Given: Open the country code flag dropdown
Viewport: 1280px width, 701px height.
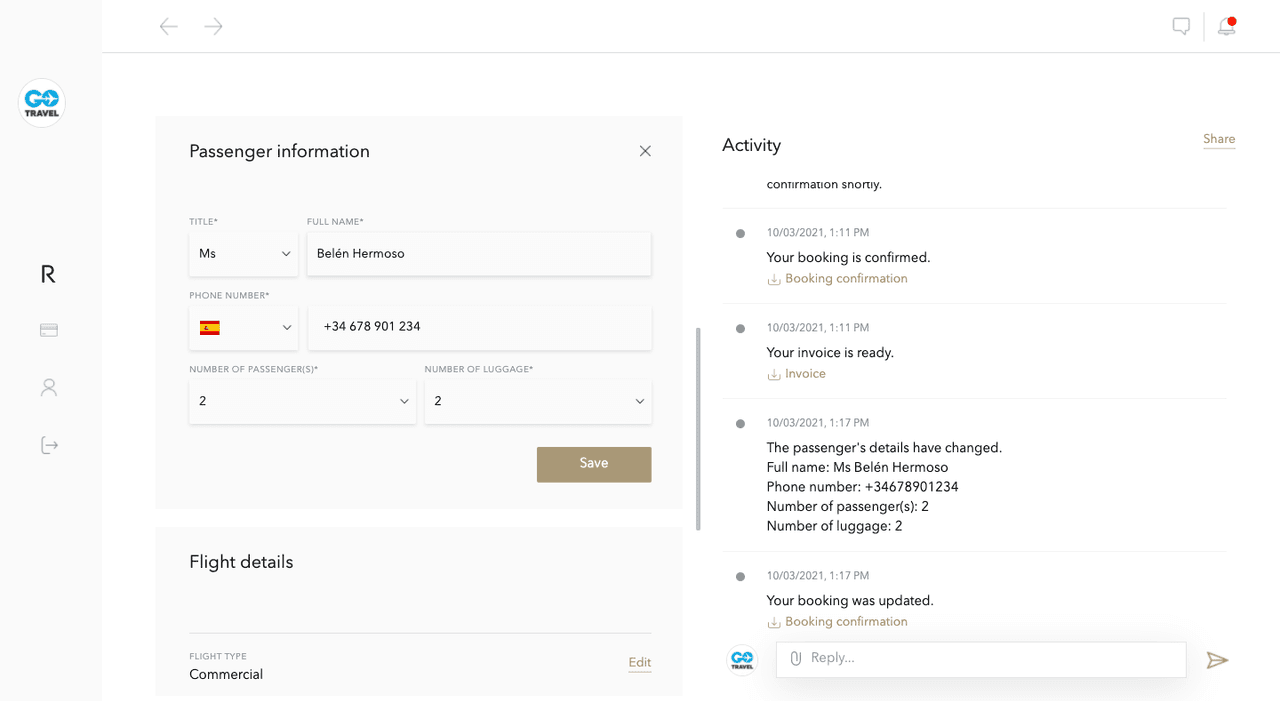Looking at the screenshot, I should [243, 328].
